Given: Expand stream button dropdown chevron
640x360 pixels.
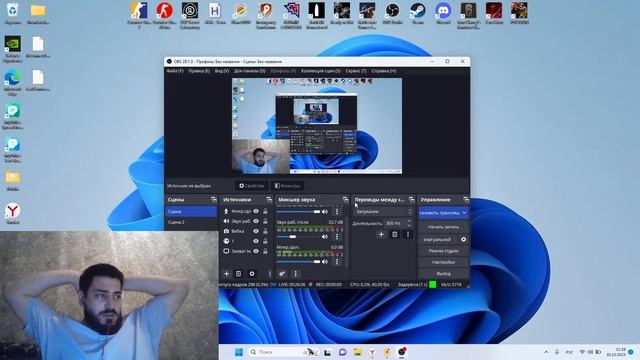Looking at the screenshot, I should 464,213.
